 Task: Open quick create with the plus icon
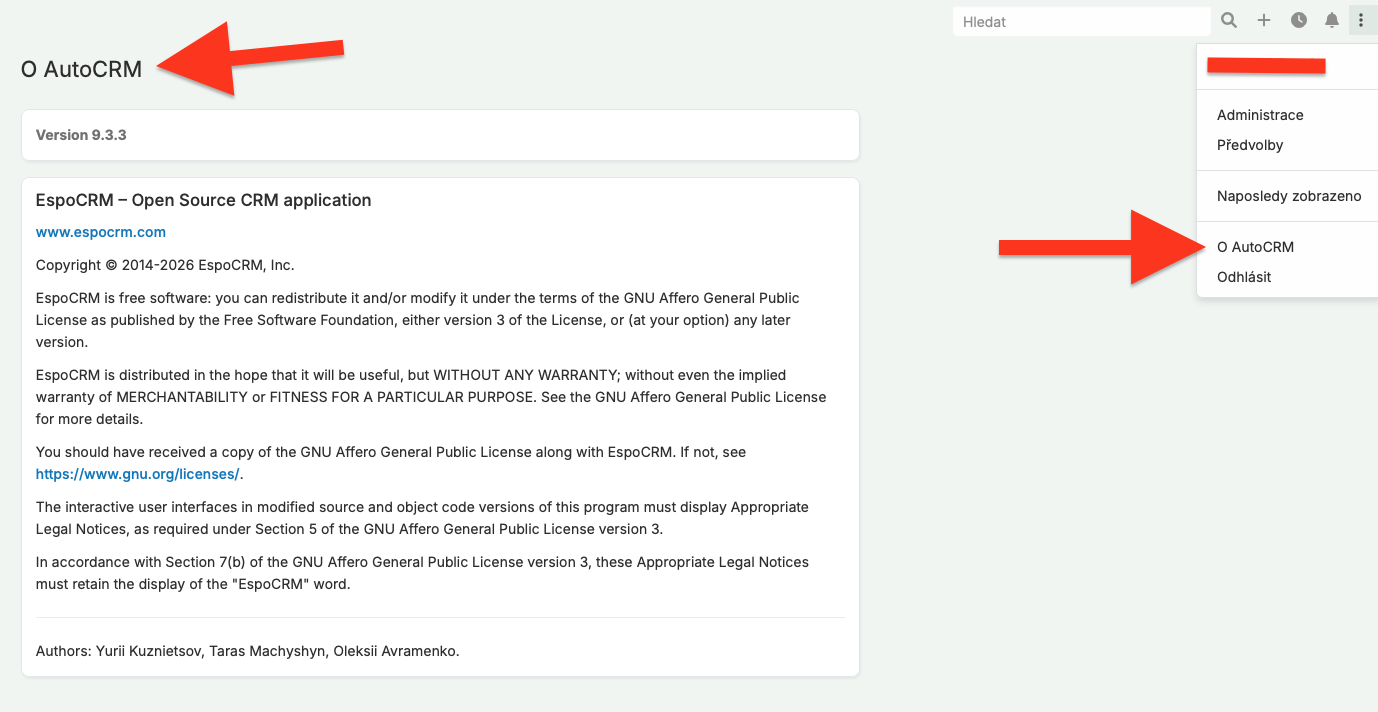click(1264, 20)
